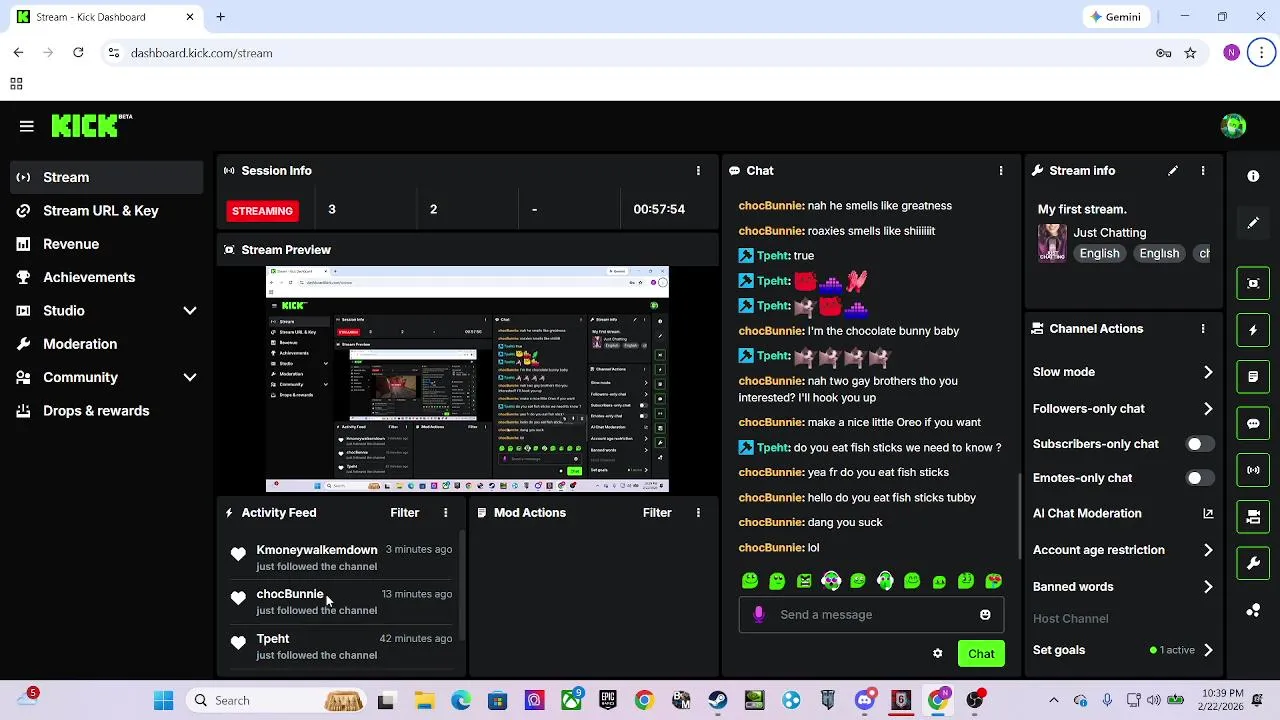Open the Windows Start menu
The height and width of the screenshot is (720, 1280).
point(164,701)
